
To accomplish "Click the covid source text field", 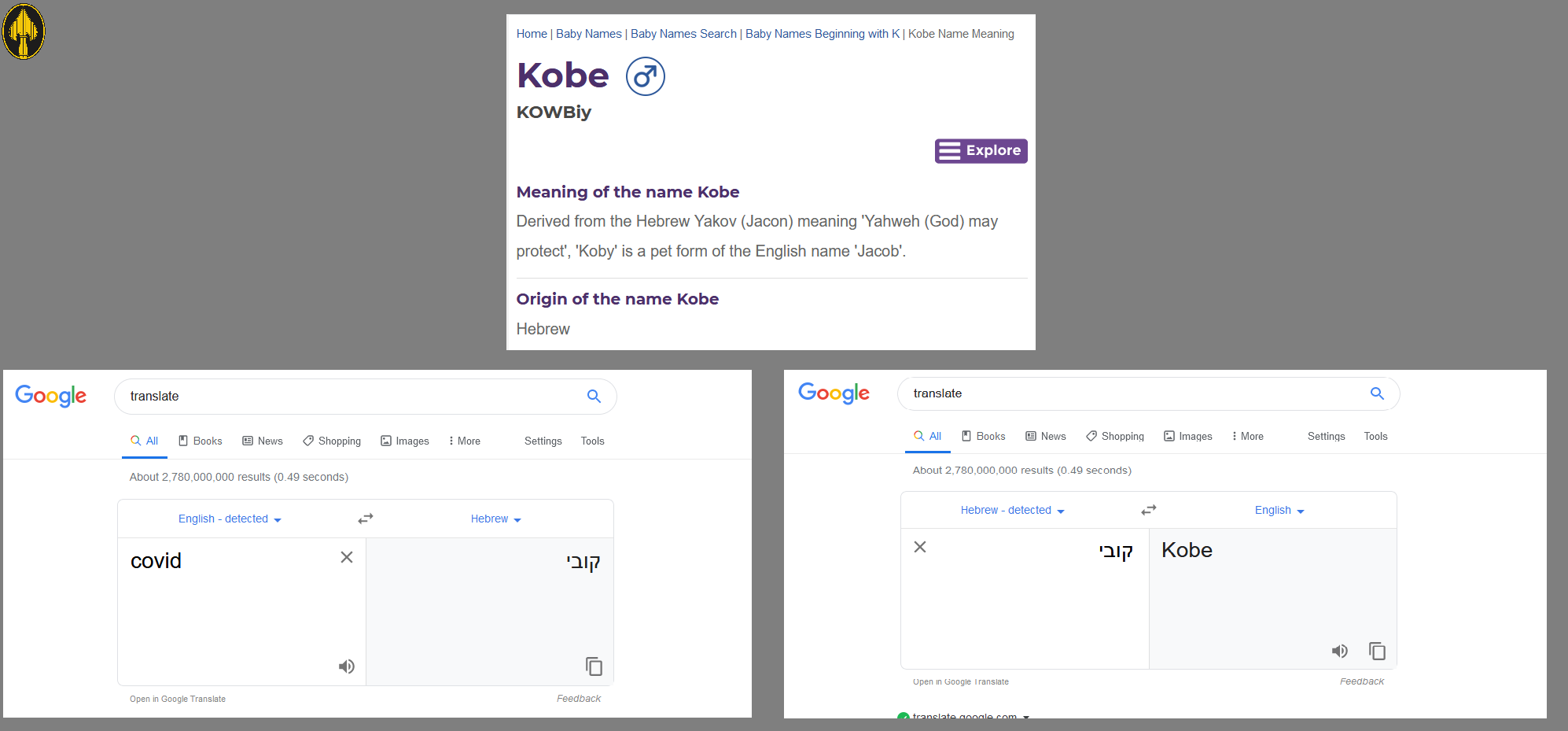I will pos(241,611).
